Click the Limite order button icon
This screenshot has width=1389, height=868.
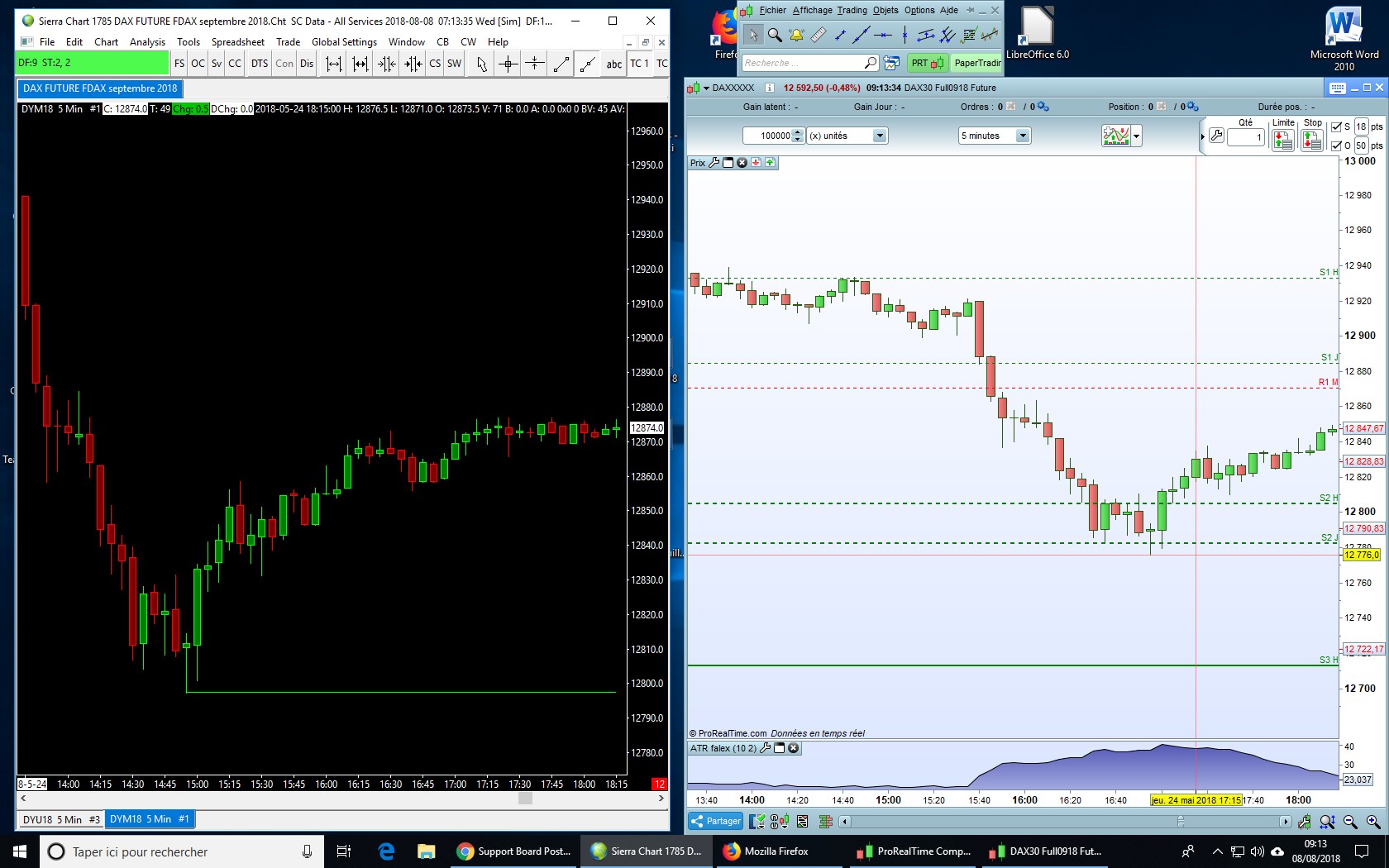1283,141
